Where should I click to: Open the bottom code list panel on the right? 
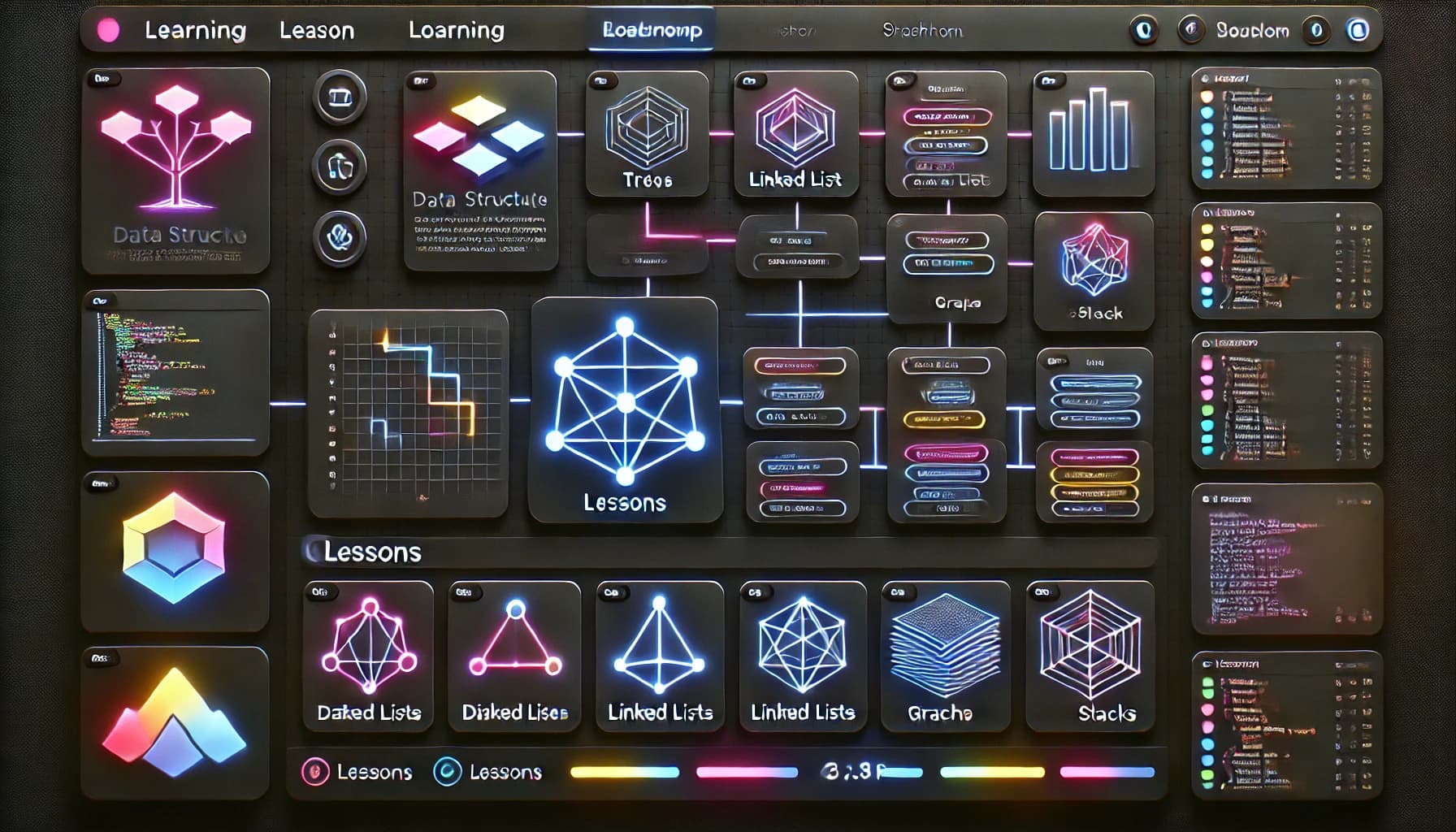pyautogui.click(x=1286, y=725)
